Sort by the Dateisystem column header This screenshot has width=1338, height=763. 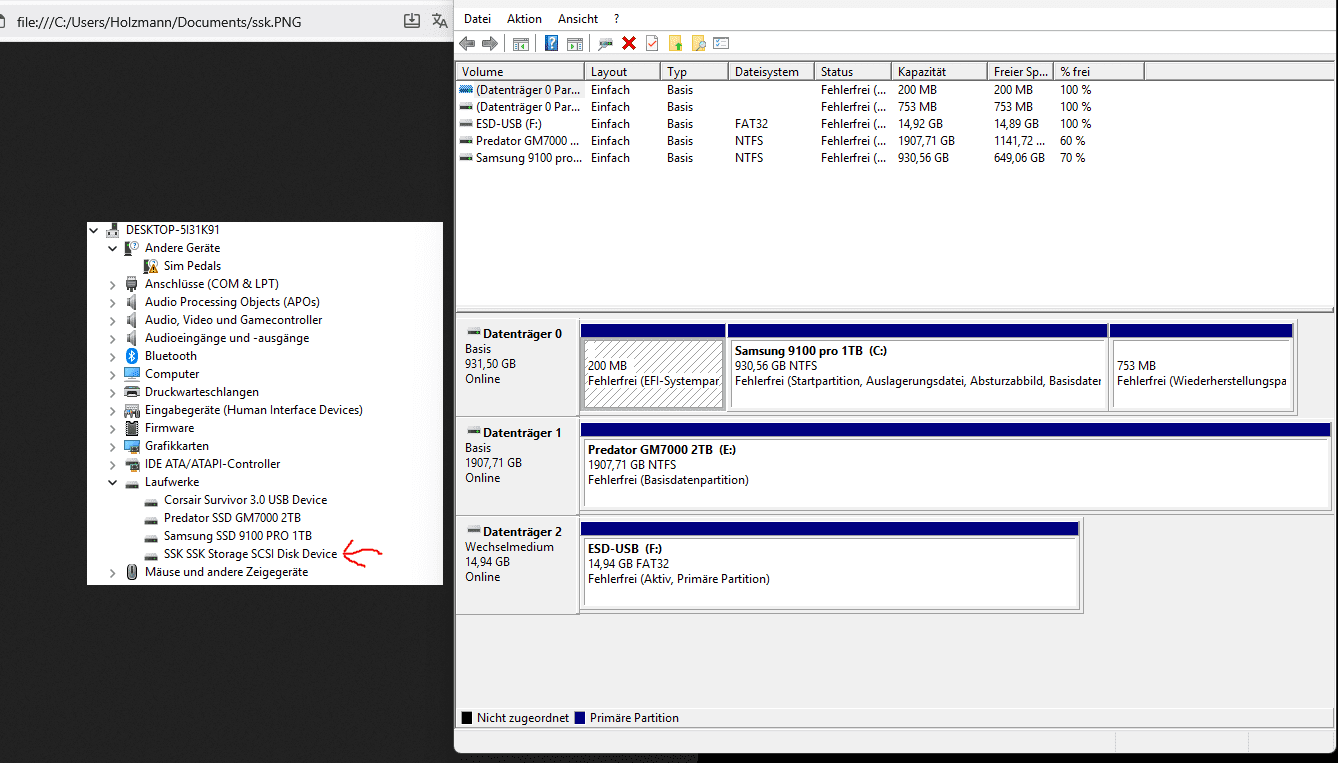[x=771, y=72]
